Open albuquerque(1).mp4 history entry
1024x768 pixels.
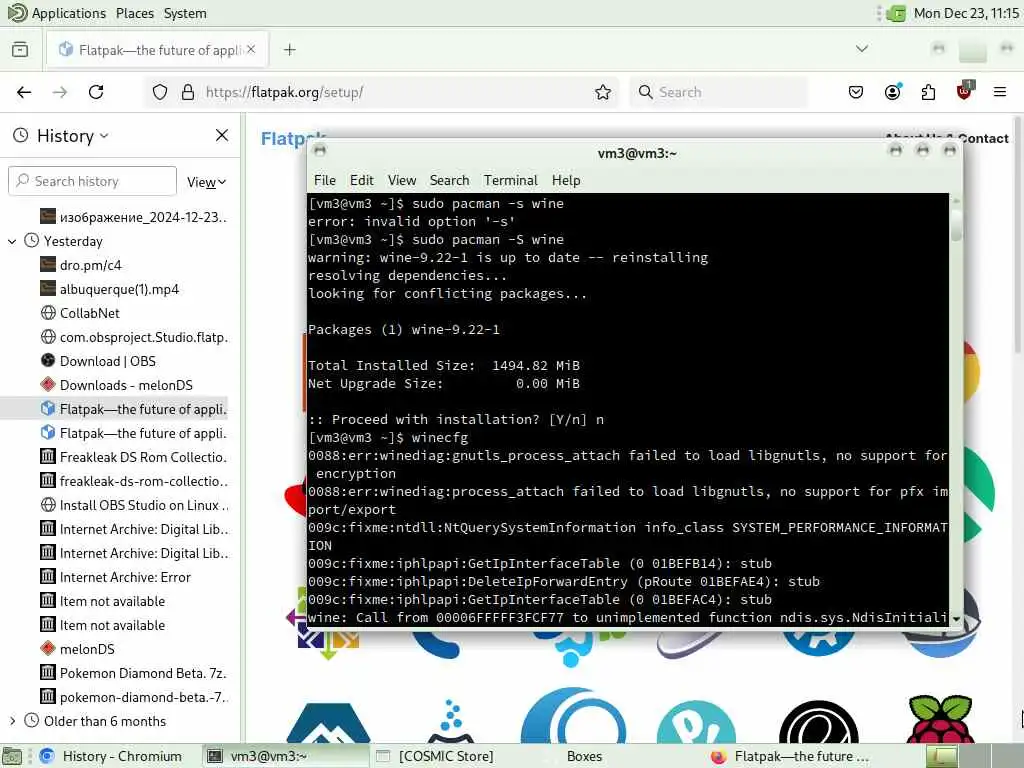pos(120,289)
